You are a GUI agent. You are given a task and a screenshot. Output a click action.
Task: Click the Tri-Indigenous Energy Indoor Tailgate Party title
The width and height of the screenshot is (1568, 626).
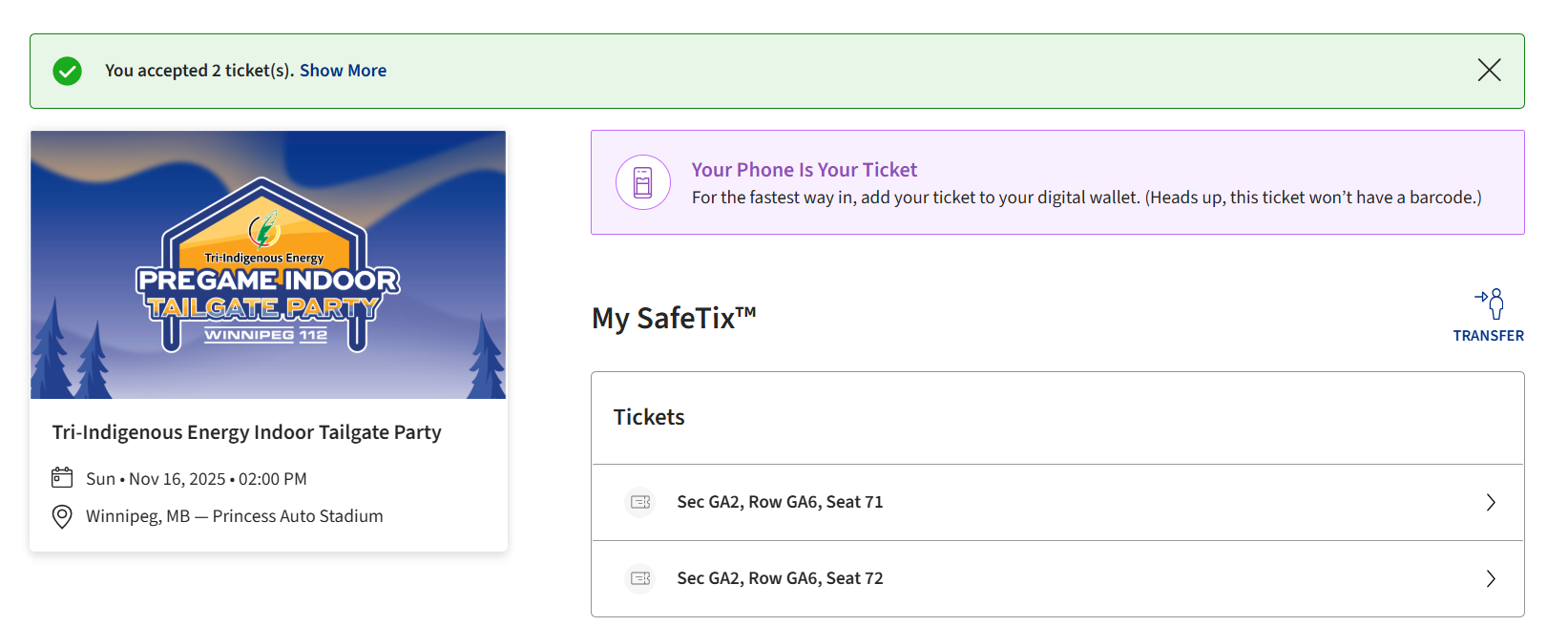coord(246,432)
